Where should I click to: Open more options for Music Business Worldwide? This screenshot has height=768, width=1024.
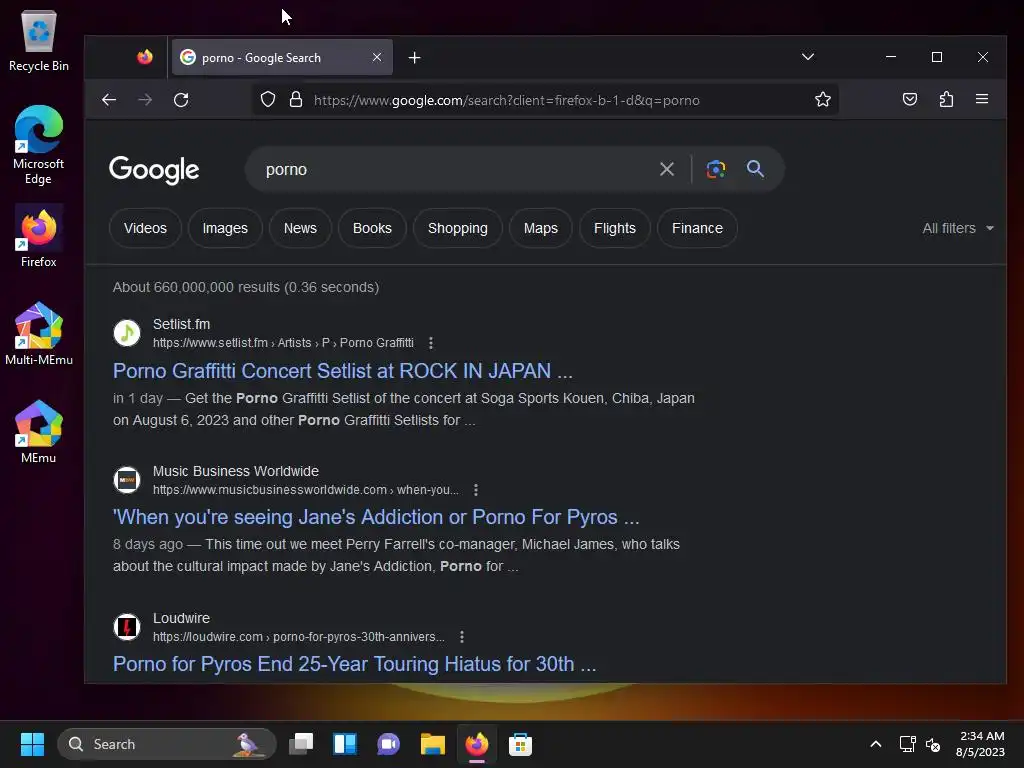(x=475, y=490)
